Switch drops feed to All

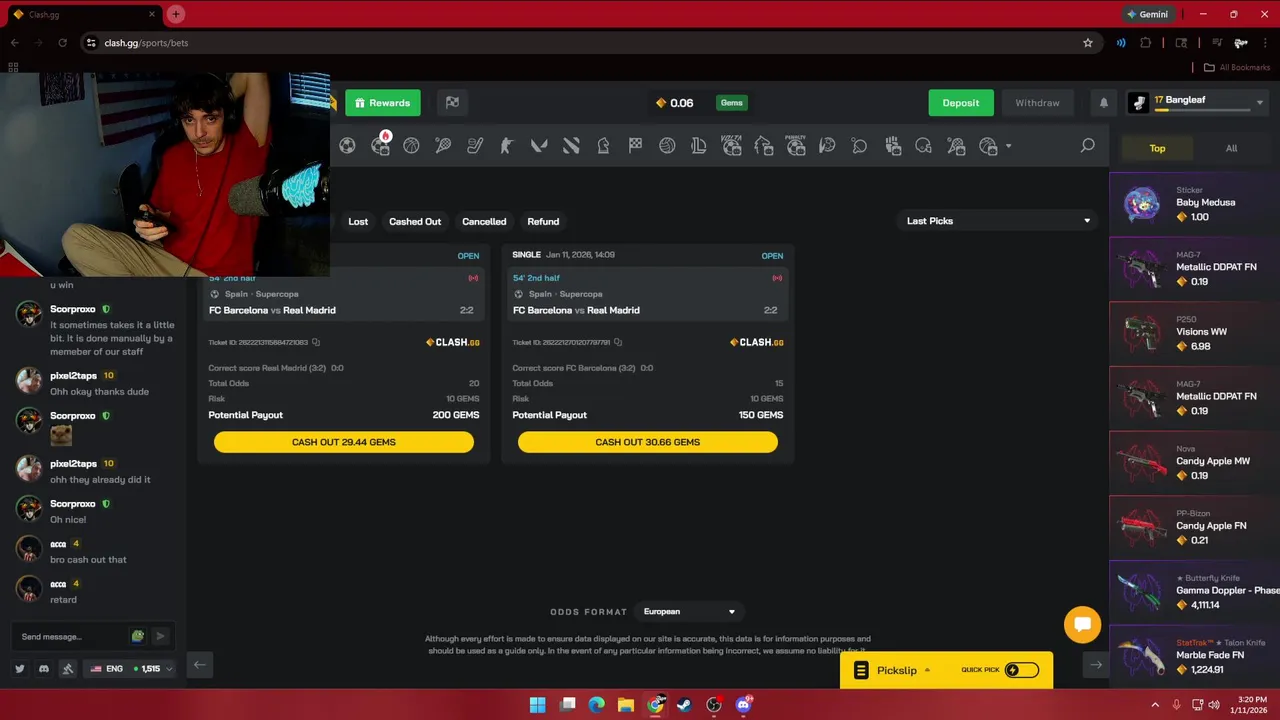1231,148
